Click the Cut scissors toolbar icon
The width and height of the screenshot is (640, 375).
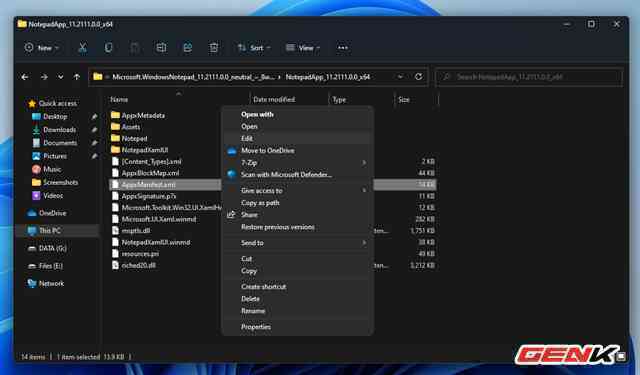tap(82, 48)
